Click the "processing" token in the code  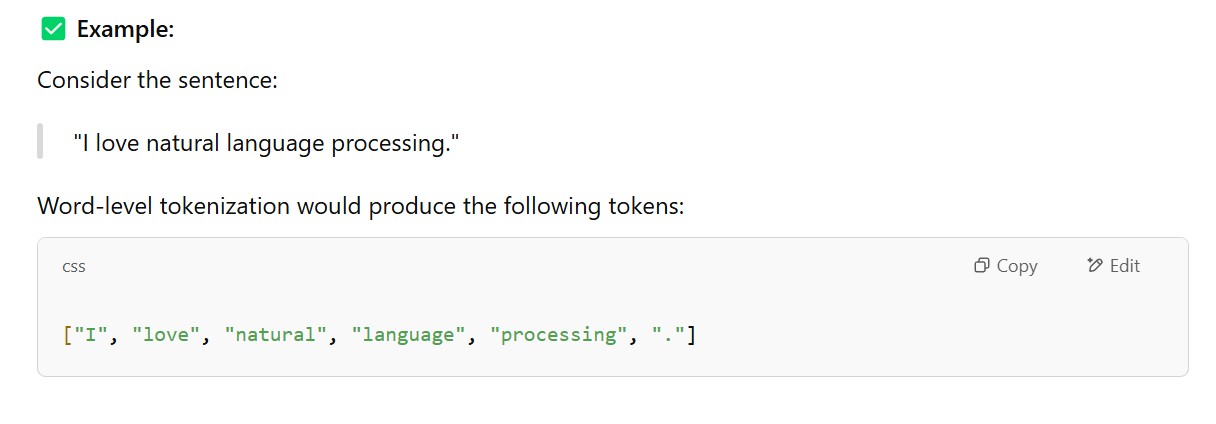[x=558, y=334]
